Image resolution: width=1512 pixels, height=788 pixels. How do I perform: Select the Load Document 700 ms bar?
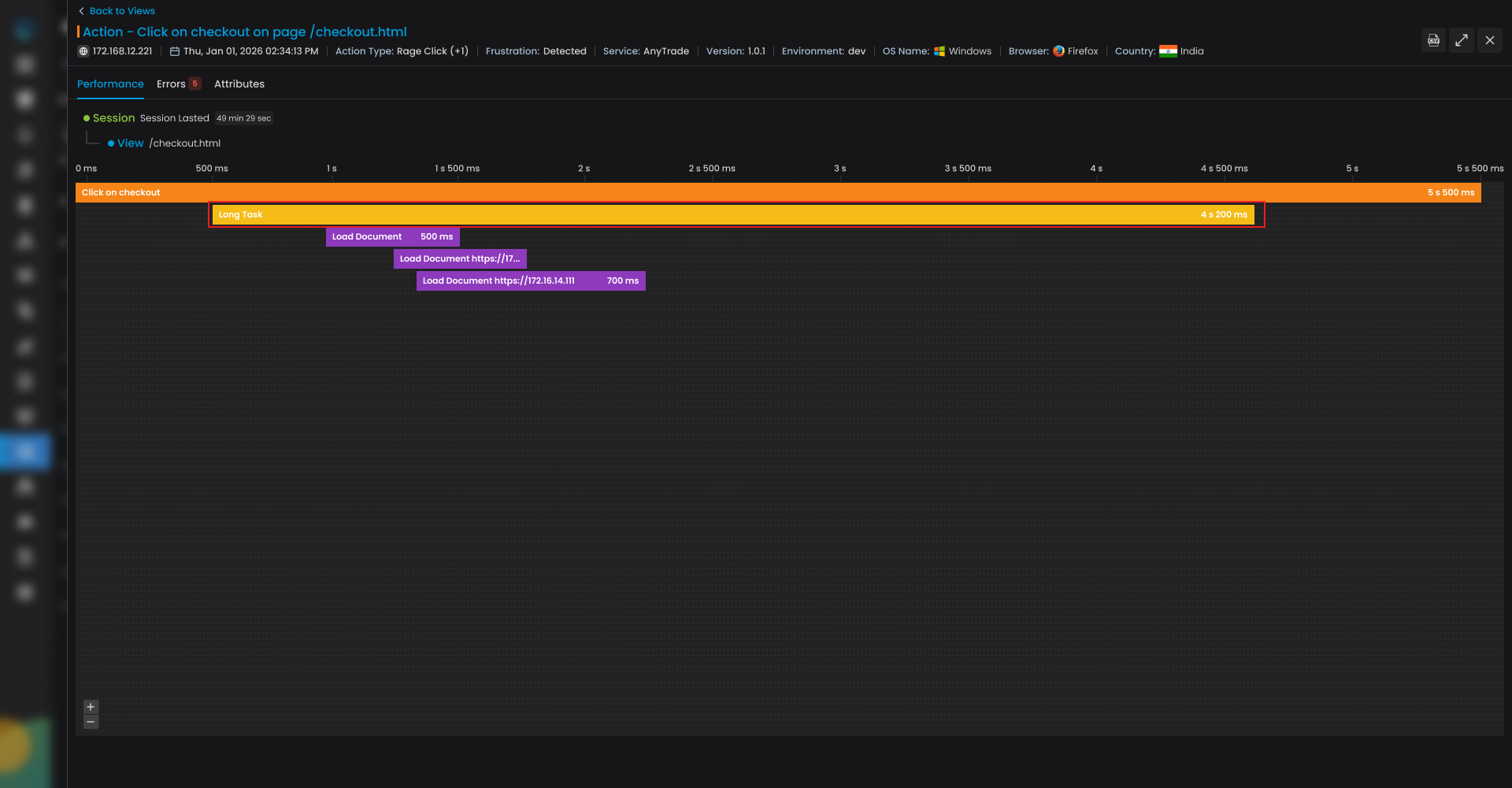[530, 281]
